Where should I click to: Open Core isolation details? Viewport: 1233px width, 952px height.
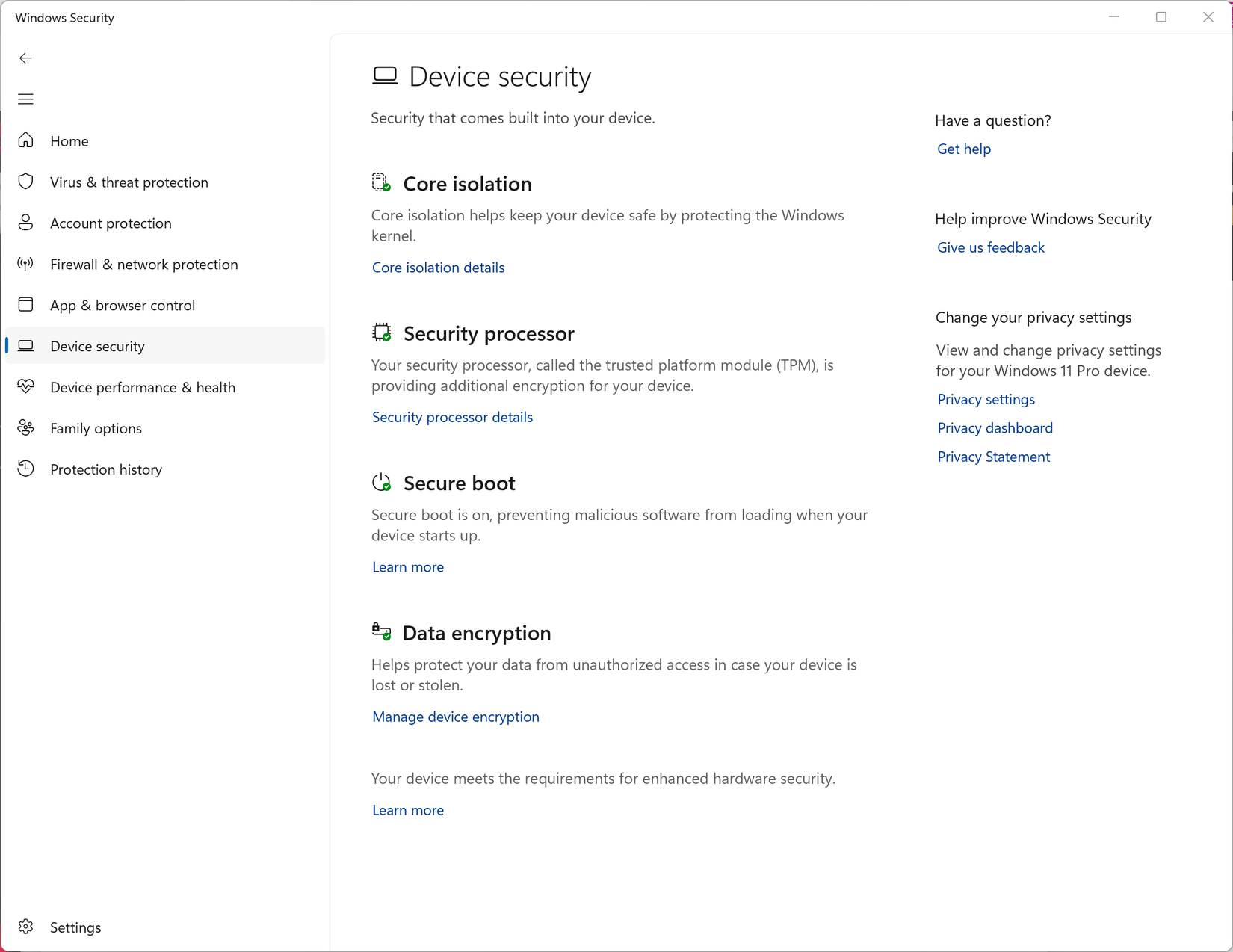click(438, 268)
